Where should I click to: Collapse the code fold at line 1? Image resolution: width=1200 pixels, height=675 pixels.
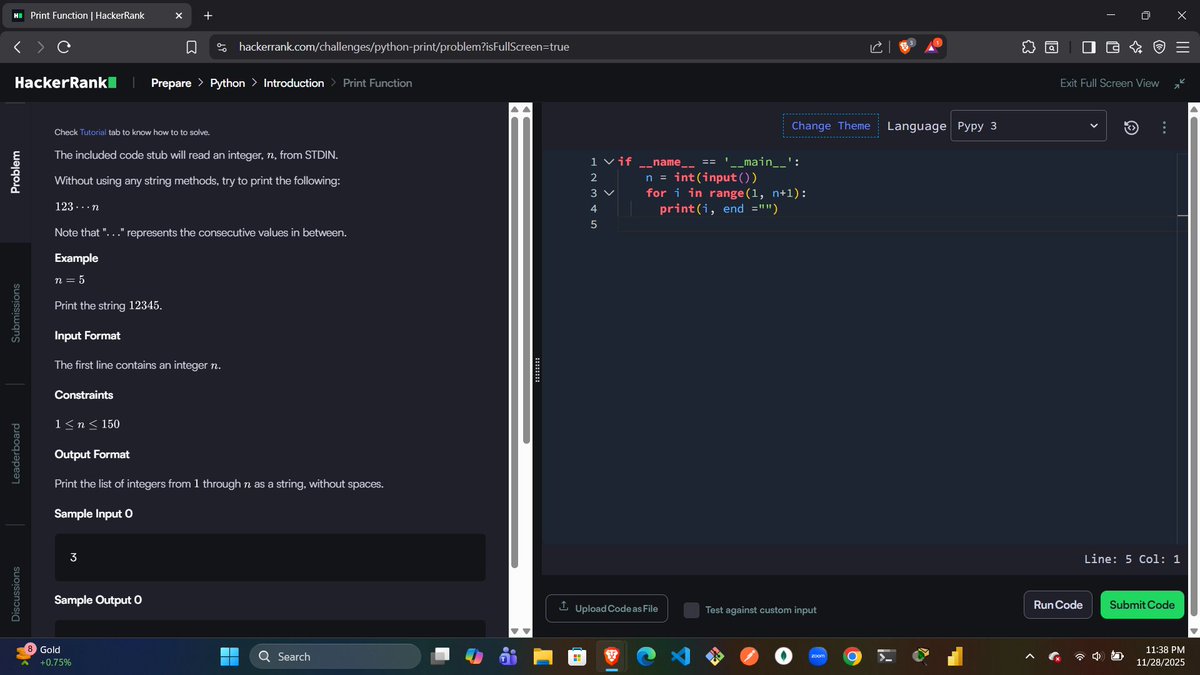(608, 161)
